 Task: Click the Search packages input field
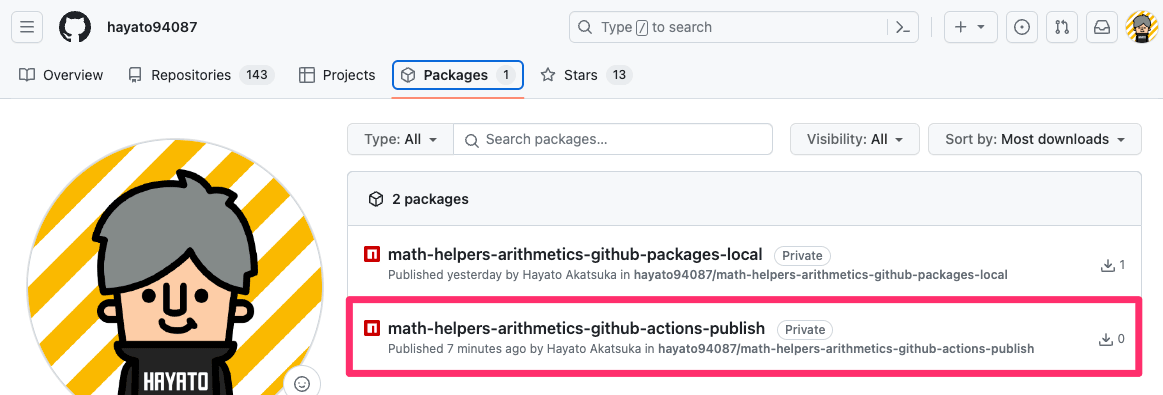click(613, 139)
